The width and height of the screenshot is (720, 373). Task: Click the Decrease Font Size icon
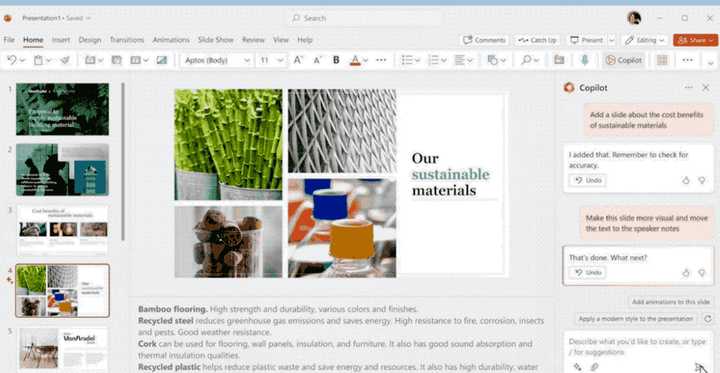(x=317, y=60)
